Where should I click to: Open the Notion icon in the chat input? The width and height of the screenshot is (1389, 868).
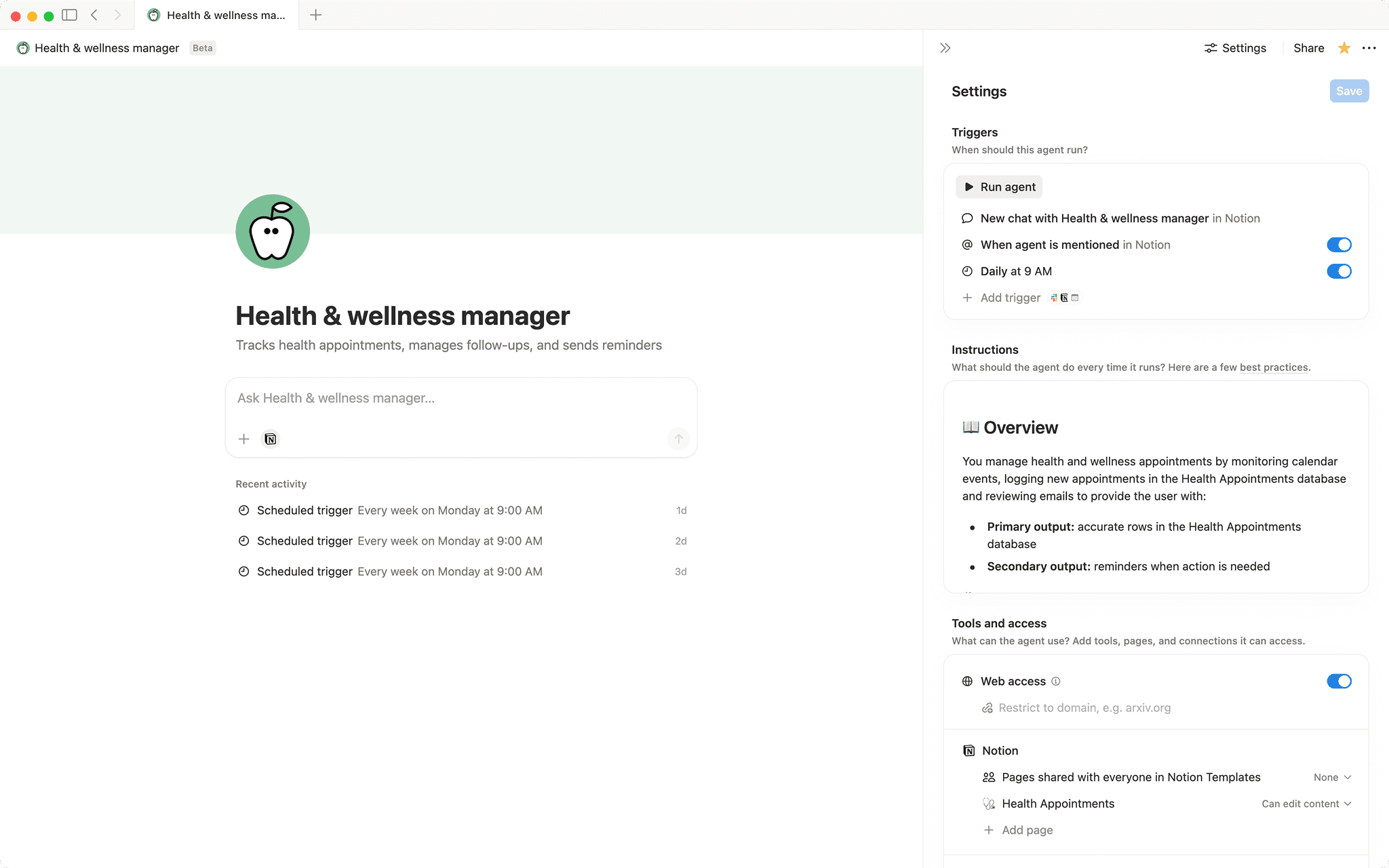point(270,439)
